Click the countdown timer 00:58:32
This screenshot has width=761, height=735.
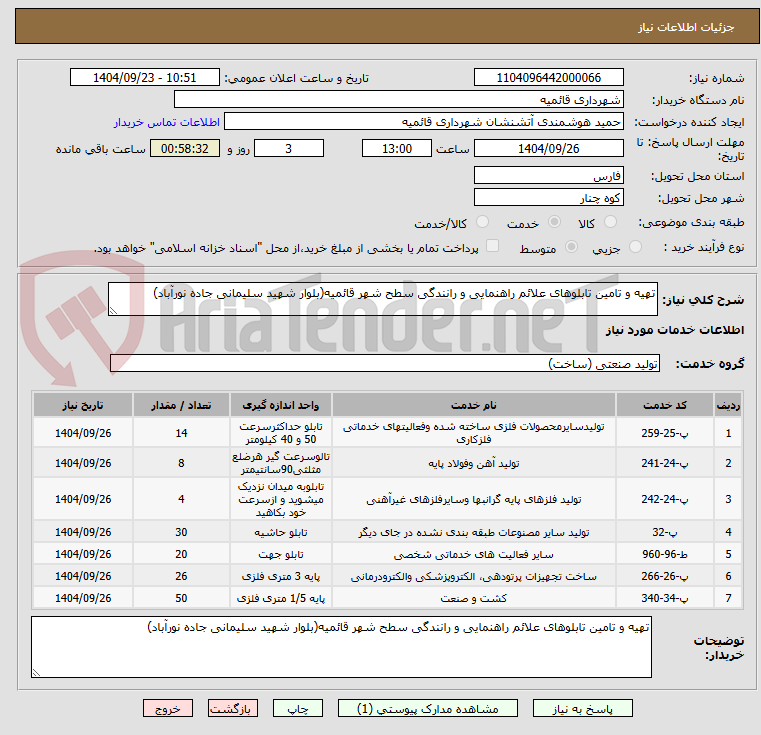click(x=184, y=148)
